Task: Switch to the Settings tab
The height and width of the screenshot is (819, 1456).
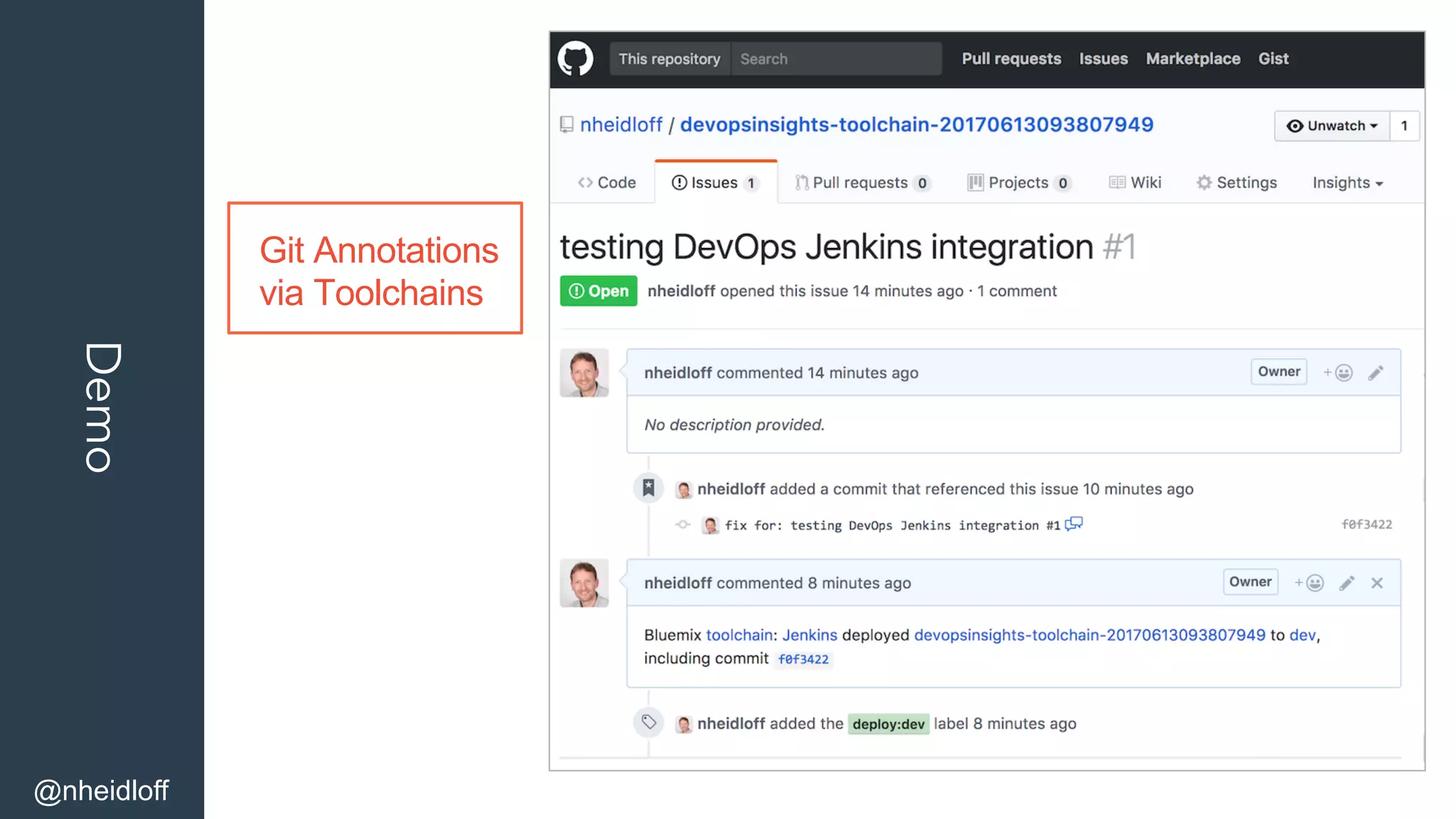Action: 1236,183
